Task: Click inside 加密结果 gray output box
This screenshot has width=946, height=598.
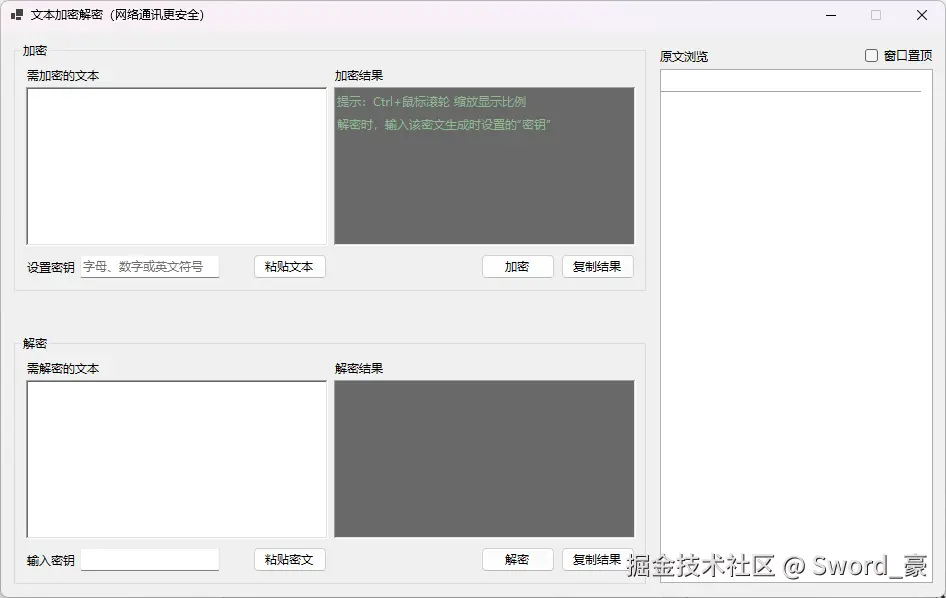Action: click(x=484, y=166)
